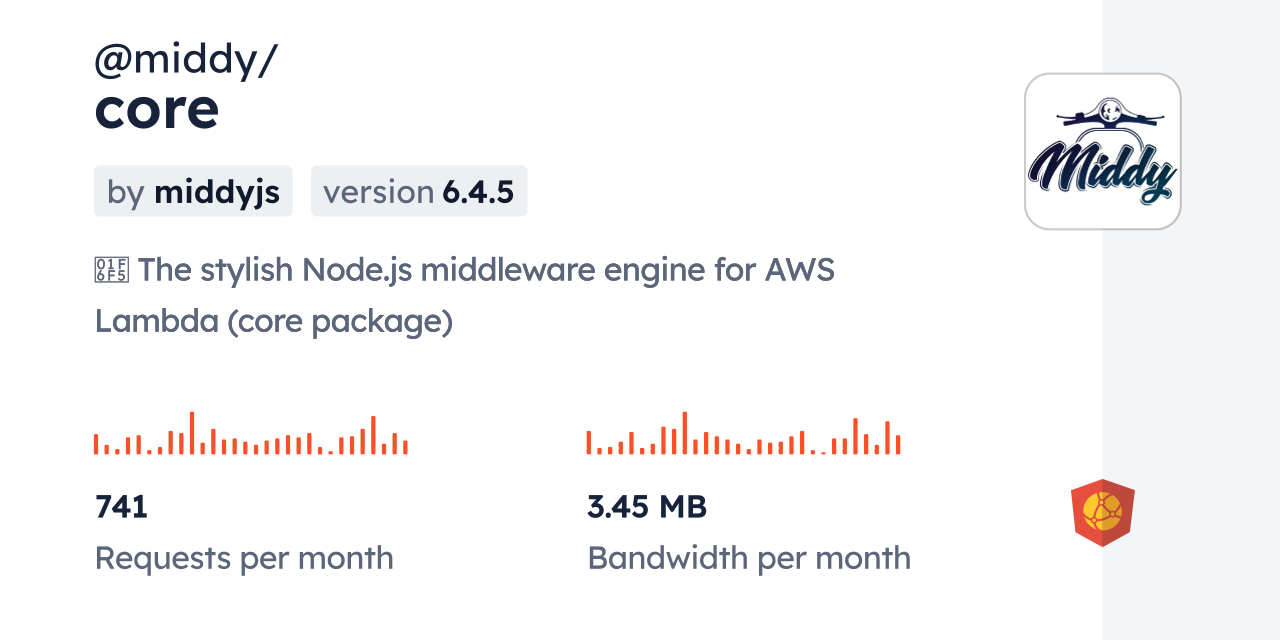Click the "Requests per month" label
1280x640 pixels.
point(244,558)
